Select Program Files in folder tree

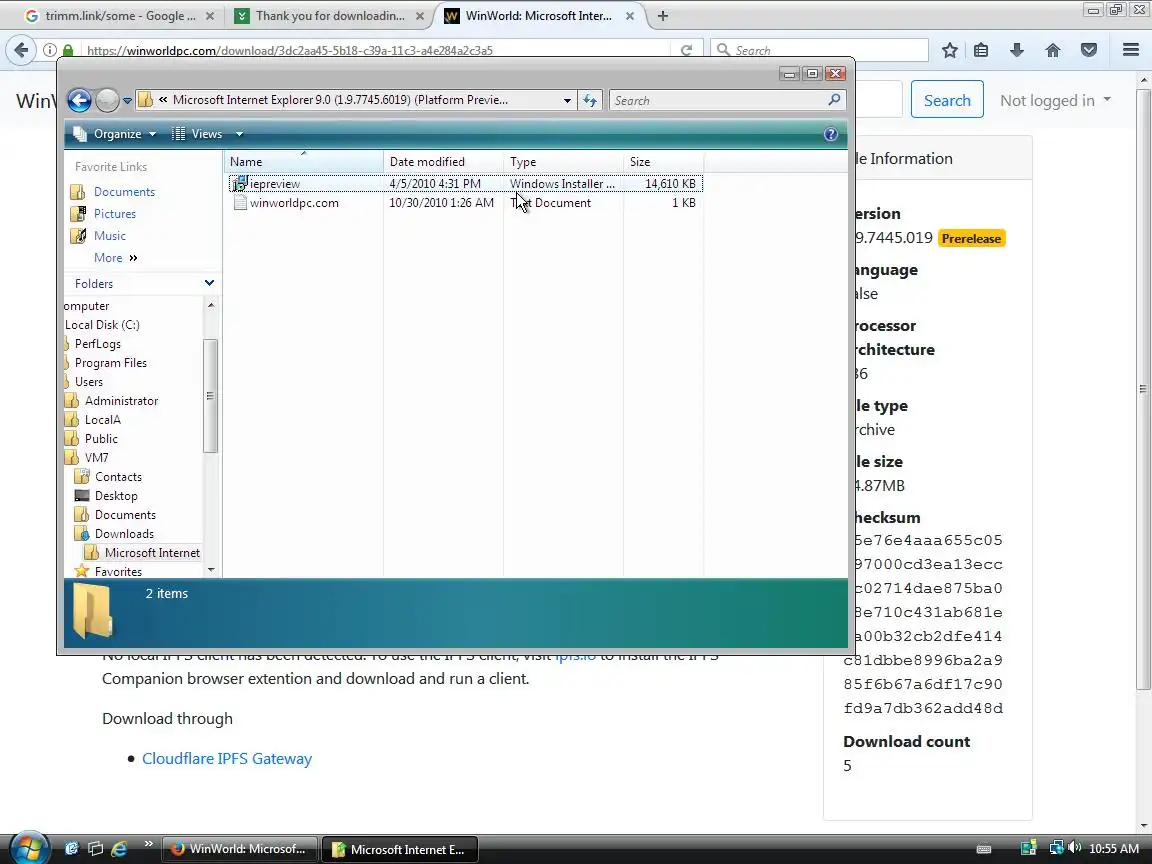click(x=110, y=363)
